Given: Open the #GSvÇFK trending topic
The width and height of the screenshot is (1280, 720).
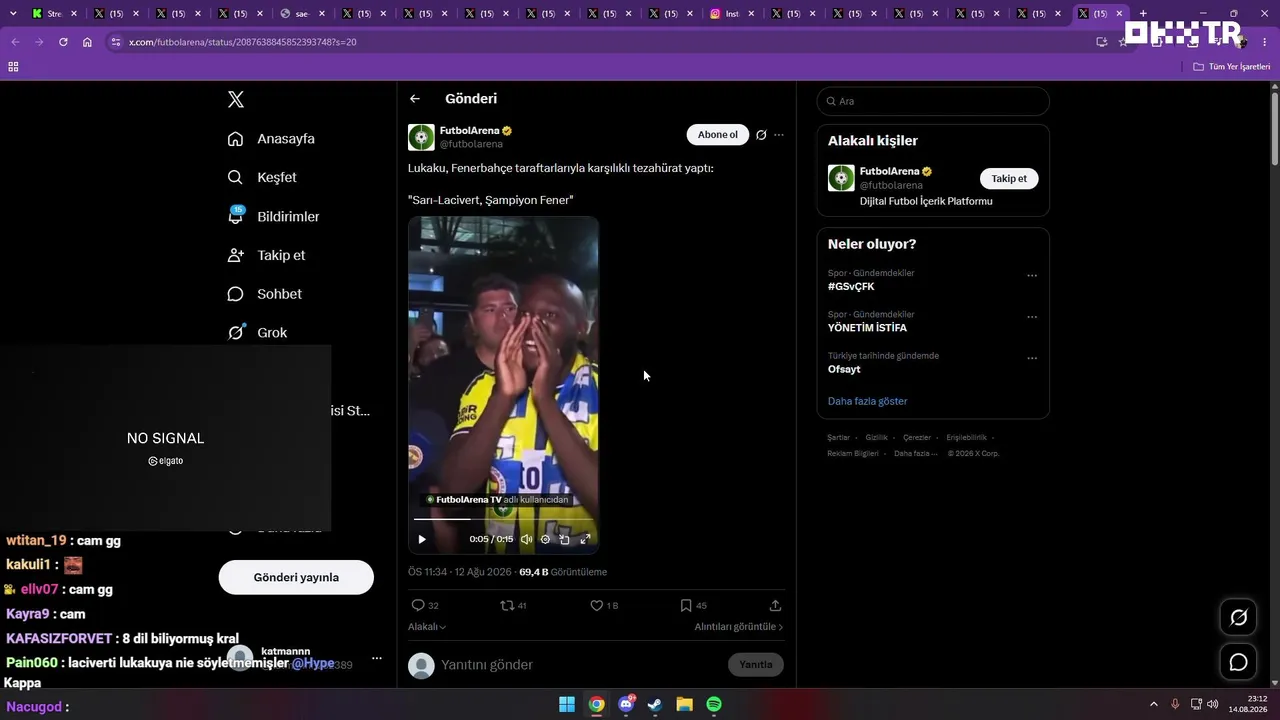Looking at the screenshot, I should click(851, 286).
